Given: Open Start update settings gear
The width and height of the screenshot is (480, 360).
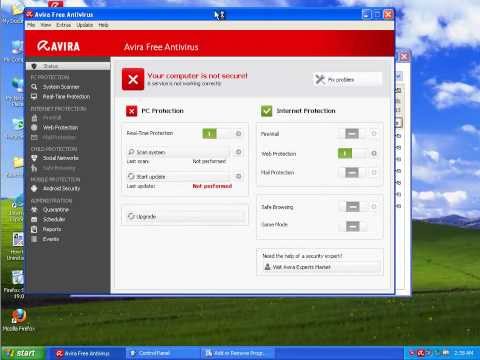Looking at the screenshot, I should click(239, 176).
